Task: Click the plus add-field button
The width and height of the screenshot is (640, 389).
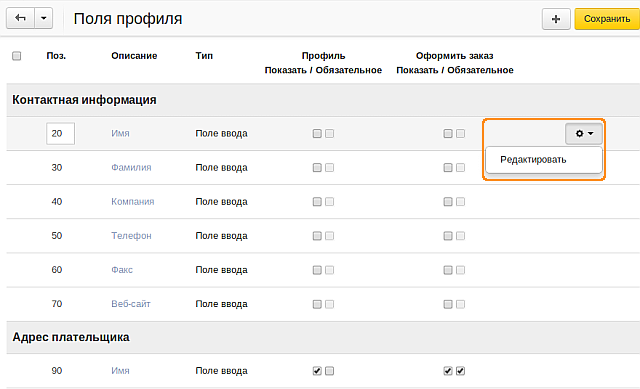Action: pyautogui.click(x=556, y=19)
